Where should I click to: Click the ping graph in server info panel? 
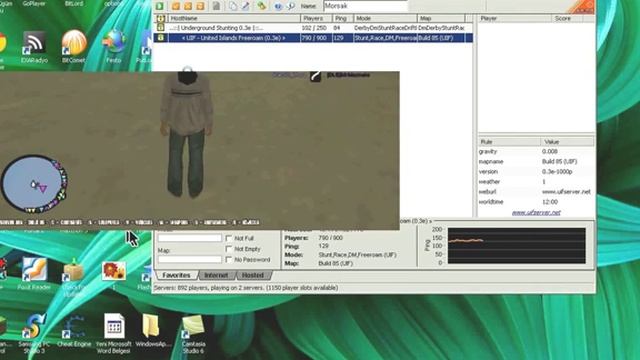coord(516,246)
